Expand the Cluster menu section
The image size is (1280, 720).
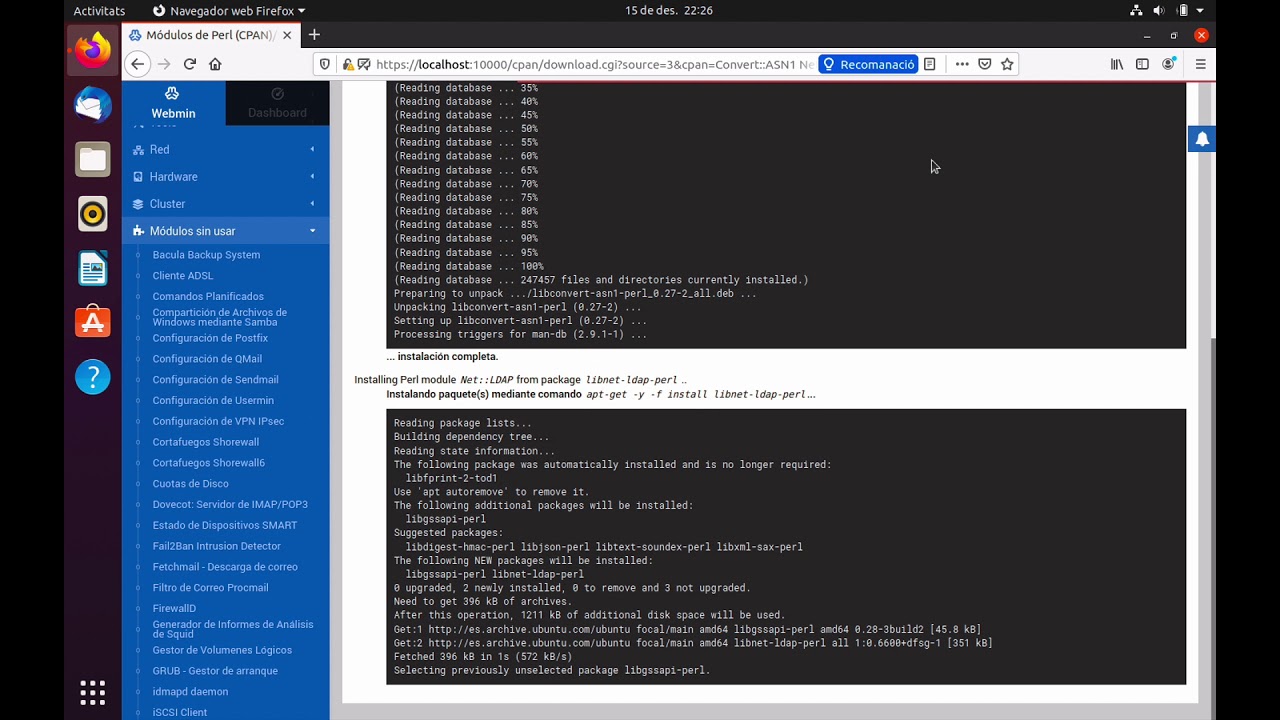click(226, 203)
